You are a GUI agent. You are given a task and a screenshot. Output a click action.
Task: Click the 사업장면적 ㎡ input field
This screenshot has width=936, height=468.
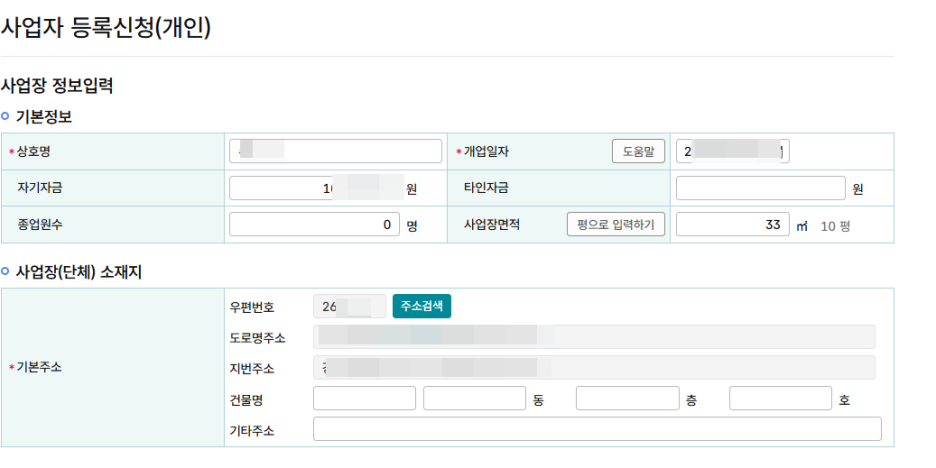[732, 225]
